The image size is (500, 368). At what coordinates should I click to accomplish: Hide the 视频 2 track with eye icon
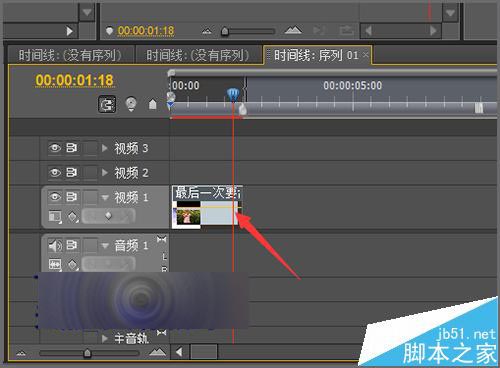(x=55, y=172)
